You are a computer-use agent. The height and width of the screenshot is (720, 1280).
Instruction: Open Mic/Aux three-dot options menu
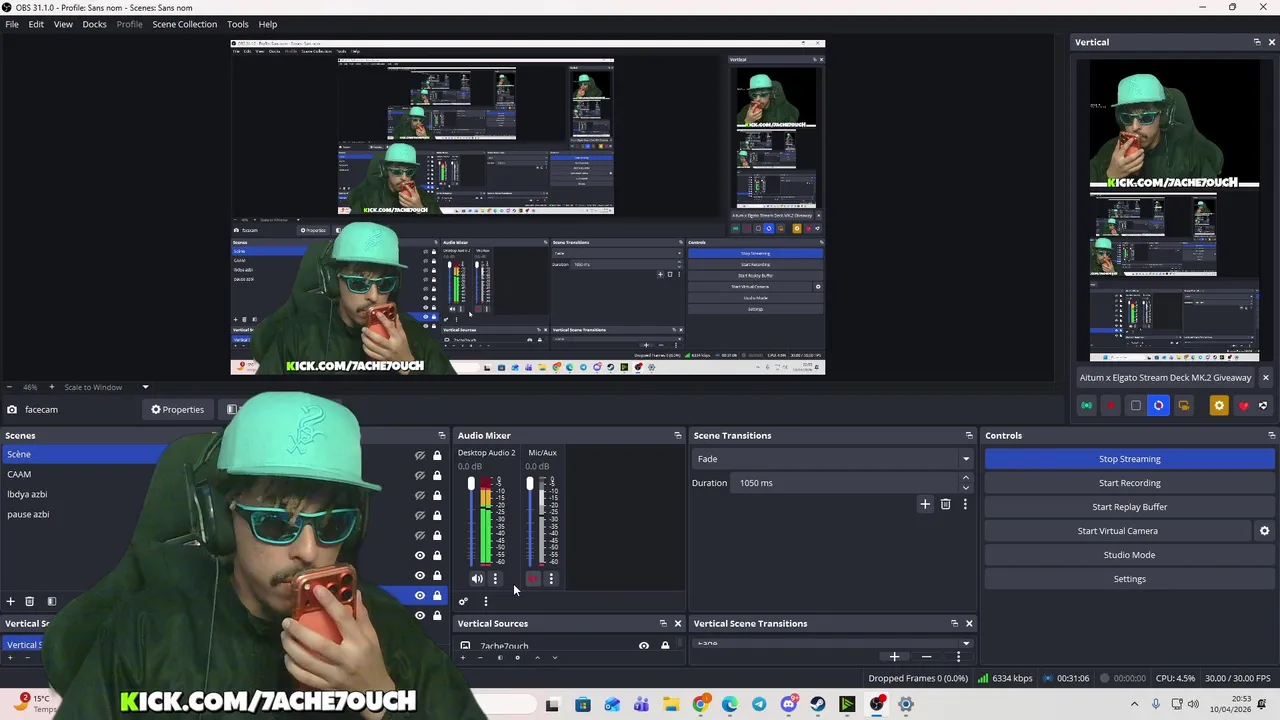pos(551,578)
